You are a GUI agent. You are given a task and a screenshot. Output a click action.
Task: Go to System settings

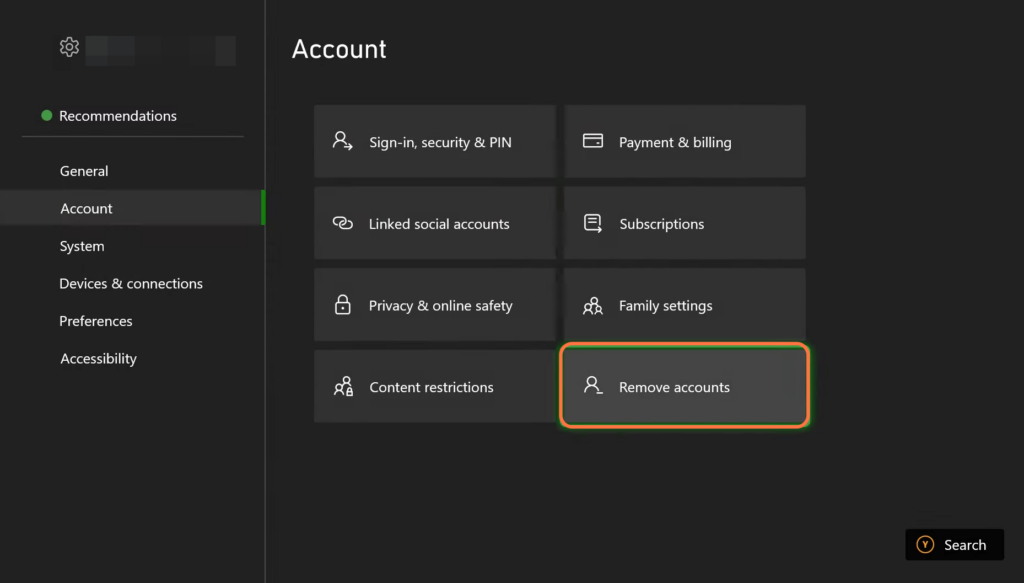click(133, 246)
